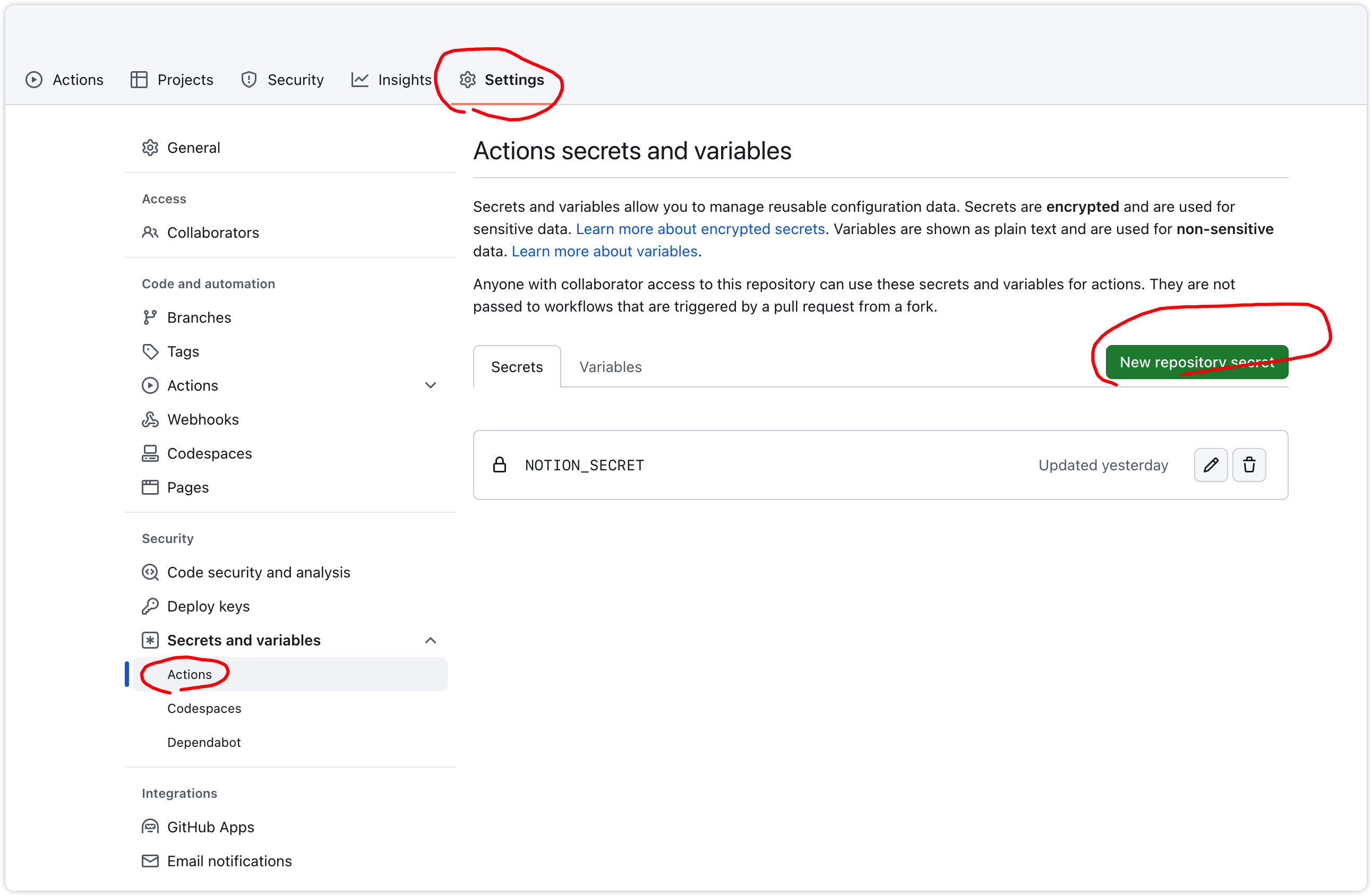The height and width of the screenshot is (896, 1372).
Task: Open Learn more about encrypted secrets link
Action: pos(700,229)
